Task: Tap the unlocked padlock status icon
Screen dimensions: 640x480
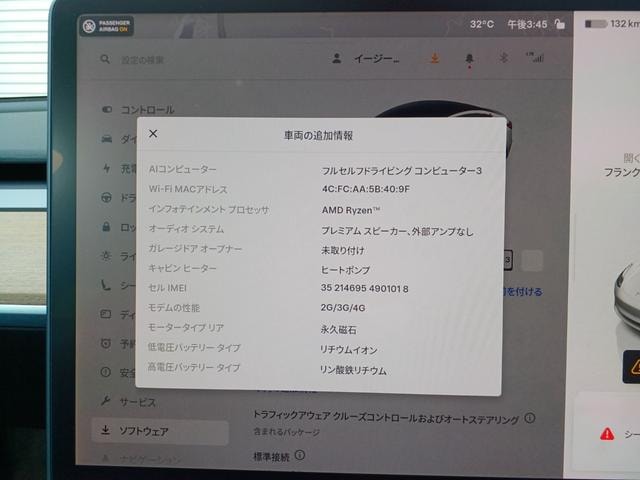Action: coord(560,24)
